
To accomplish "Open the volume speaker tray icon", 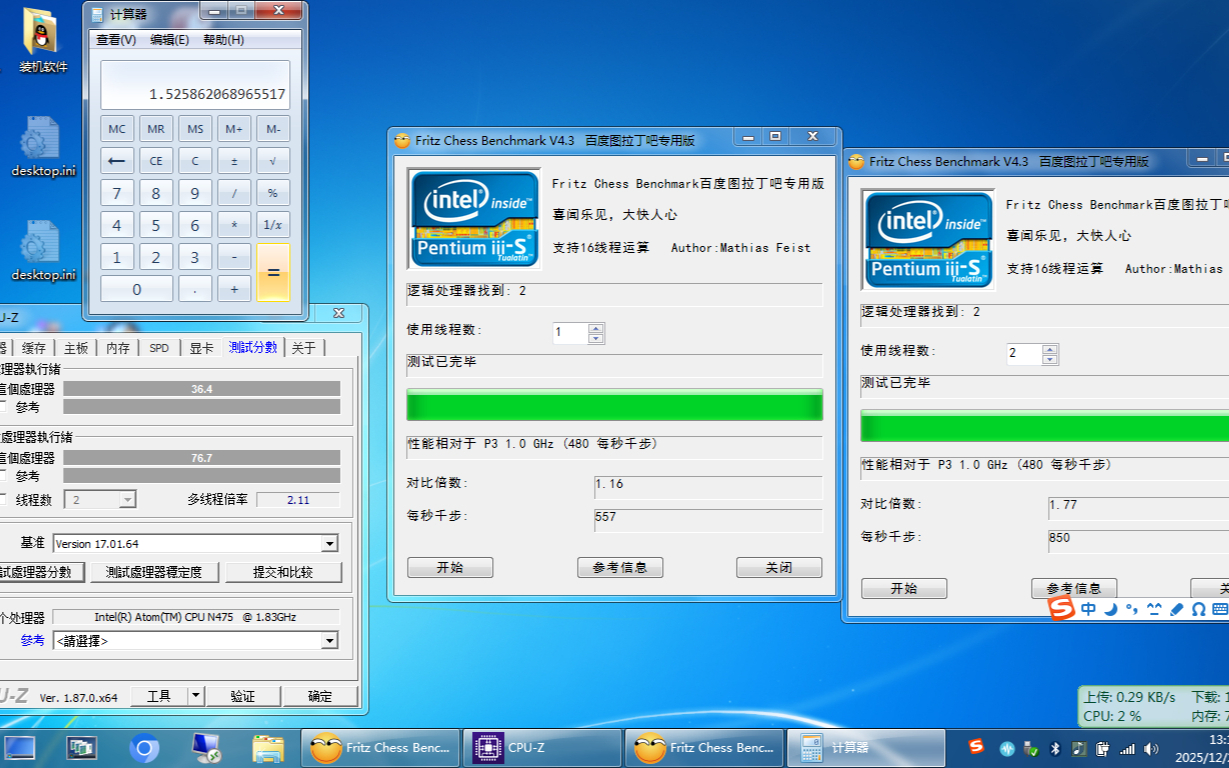I will pyautogui.click(x=1151, y=748).
